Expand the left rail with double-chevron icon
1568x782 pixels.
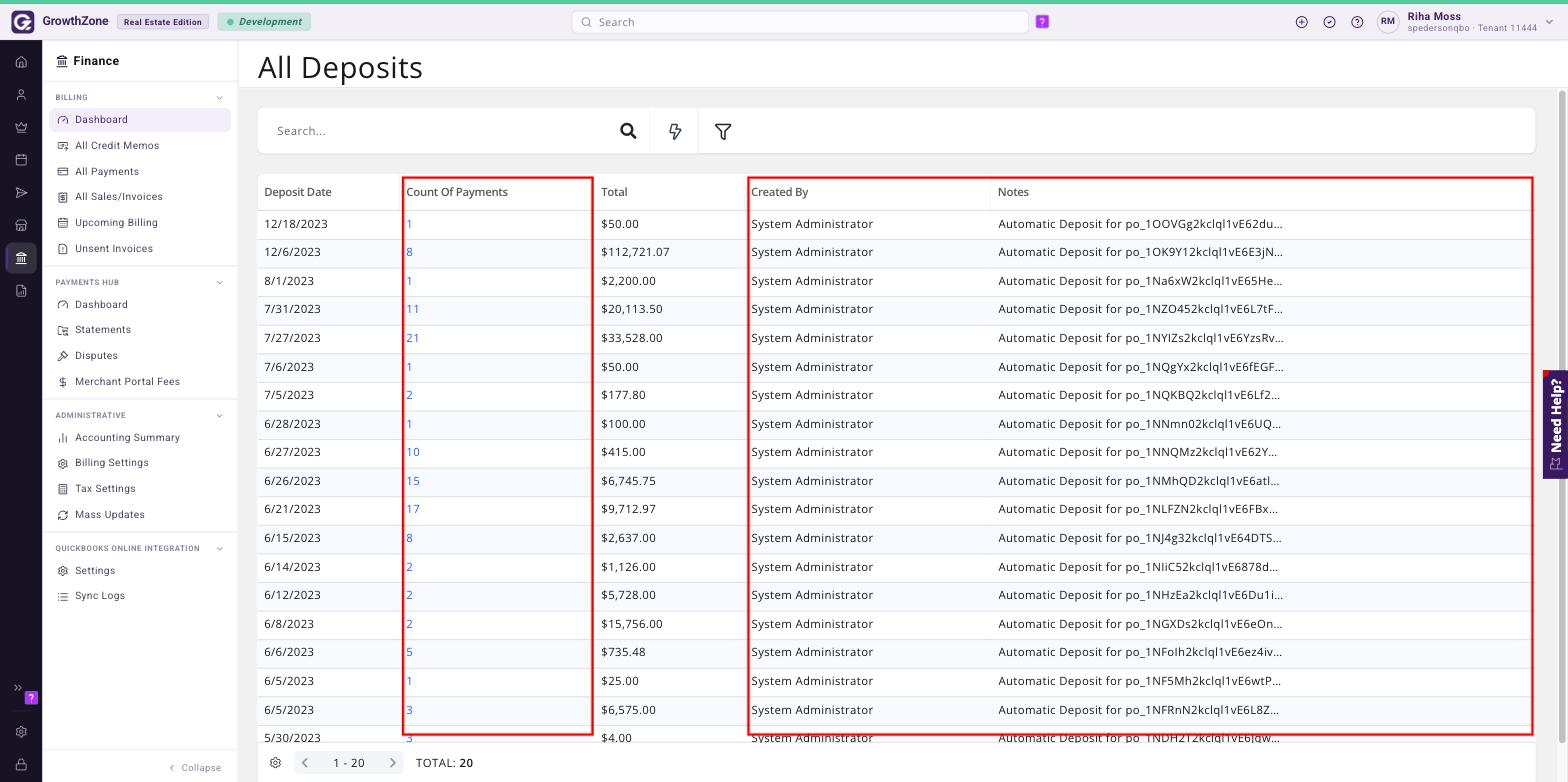(17, 688)
